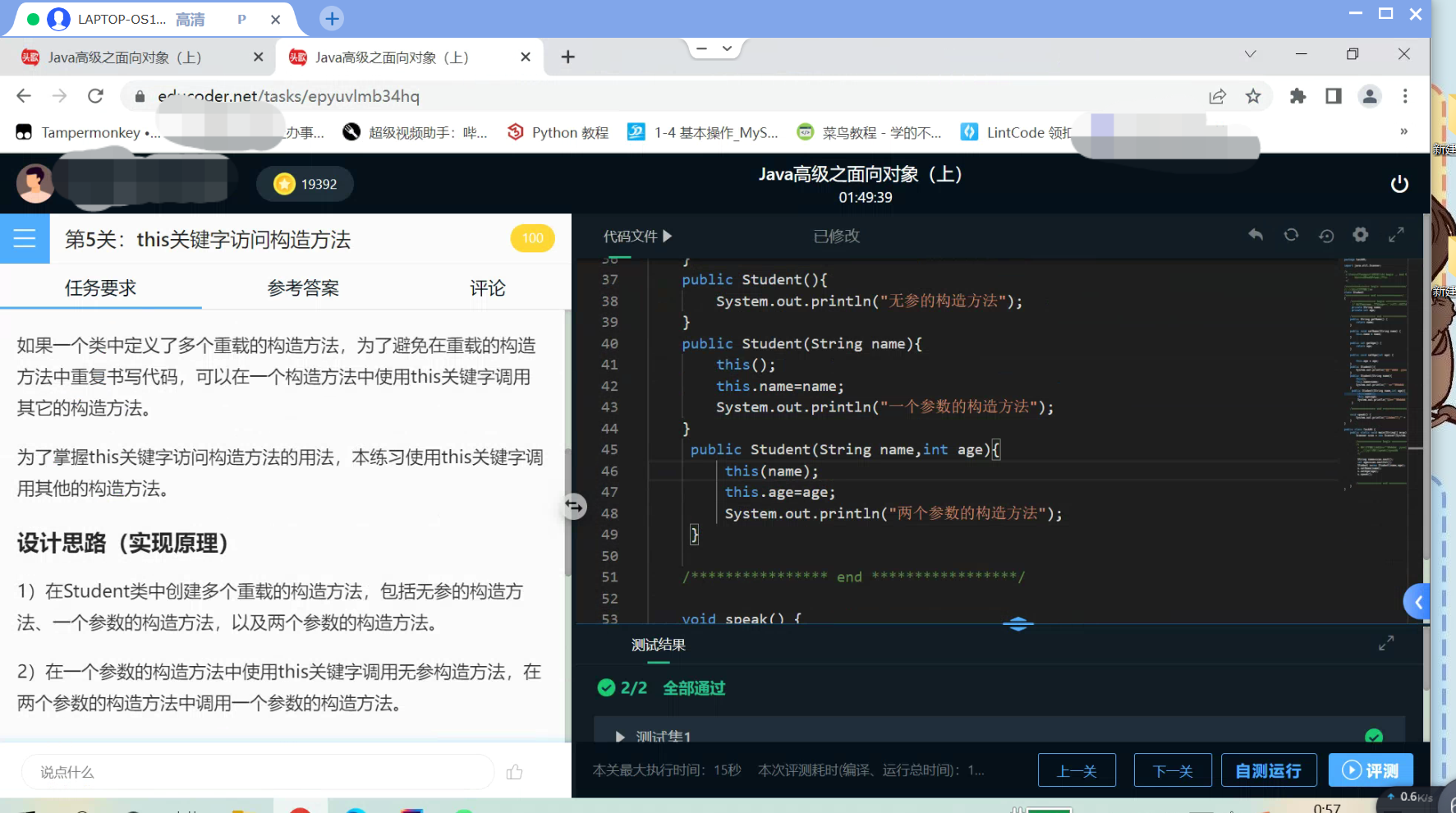This screenshot has width=1456, height=813.
Task: Open the editor settings gear
Action: coord(1361,236)
